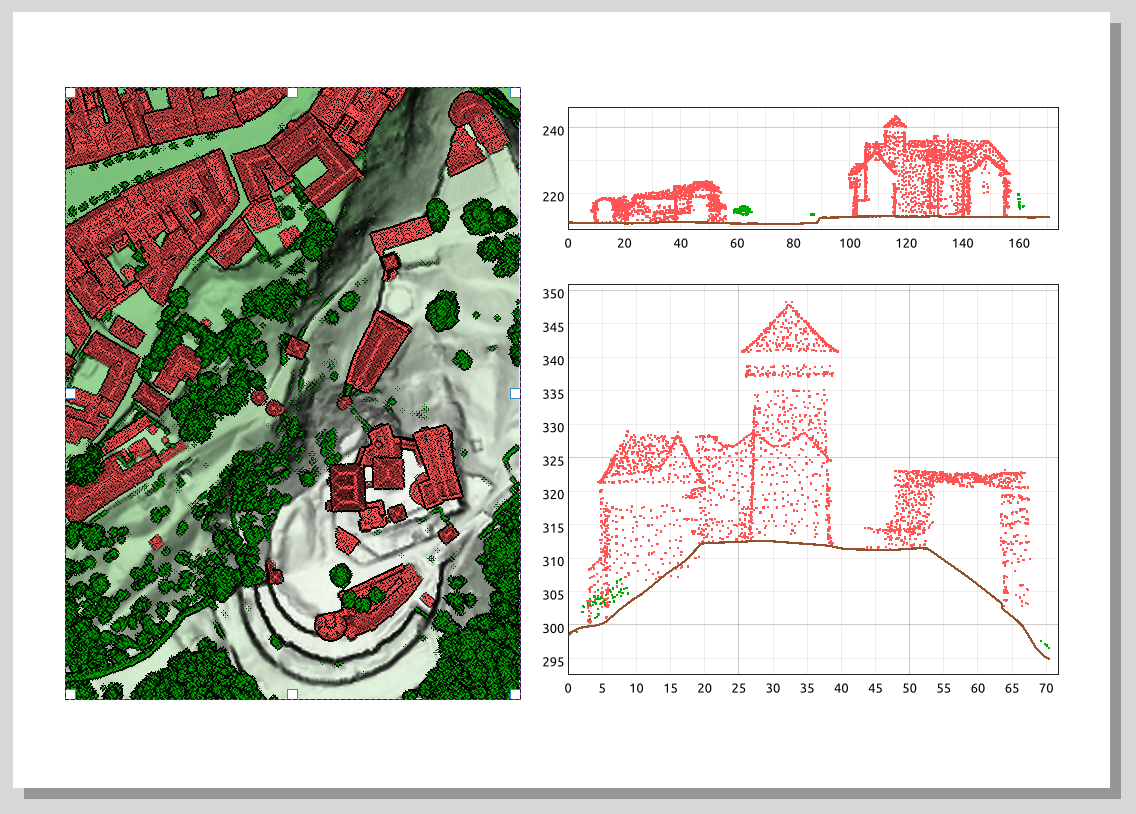Click the green vegetation points near 60 in upper profile

coord(742,210)
